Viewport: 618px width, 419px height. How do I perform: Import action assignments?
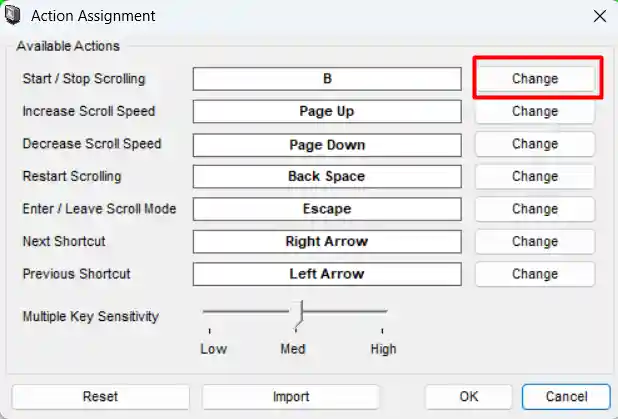click(x=291, y=396)
